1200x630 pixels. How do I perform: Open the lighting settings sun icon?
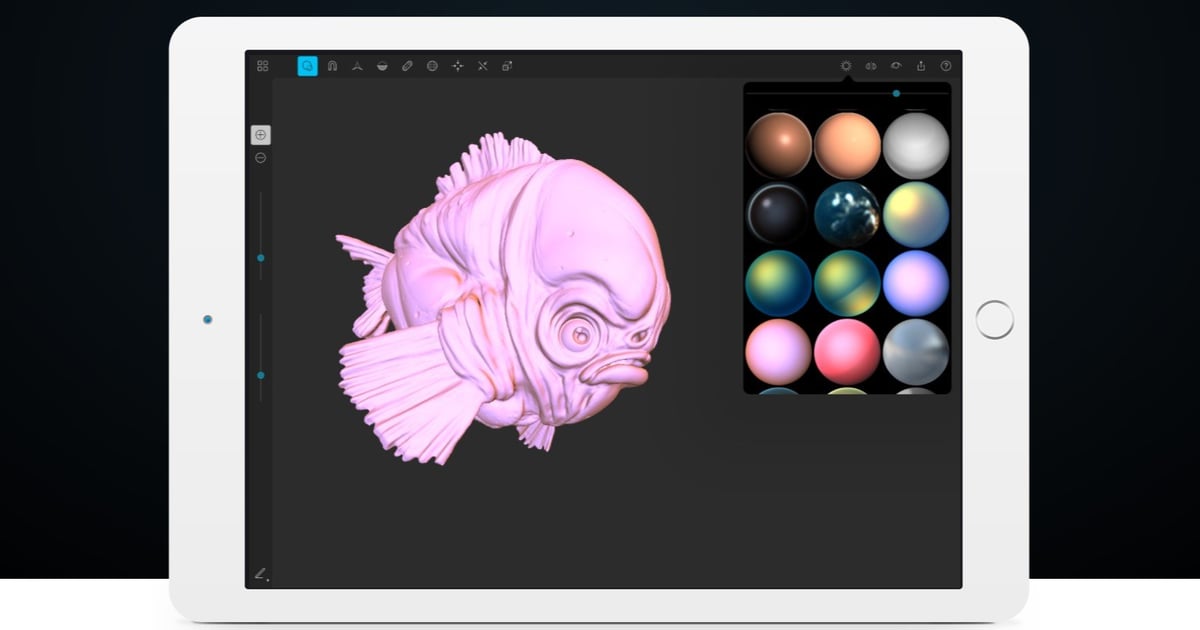pyautogui.click(x=846, y=65)
